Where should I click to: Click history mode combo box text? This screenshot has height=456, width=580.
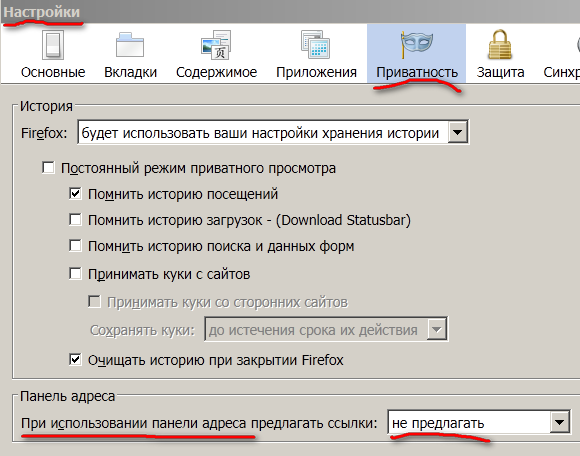click(260, 132)
